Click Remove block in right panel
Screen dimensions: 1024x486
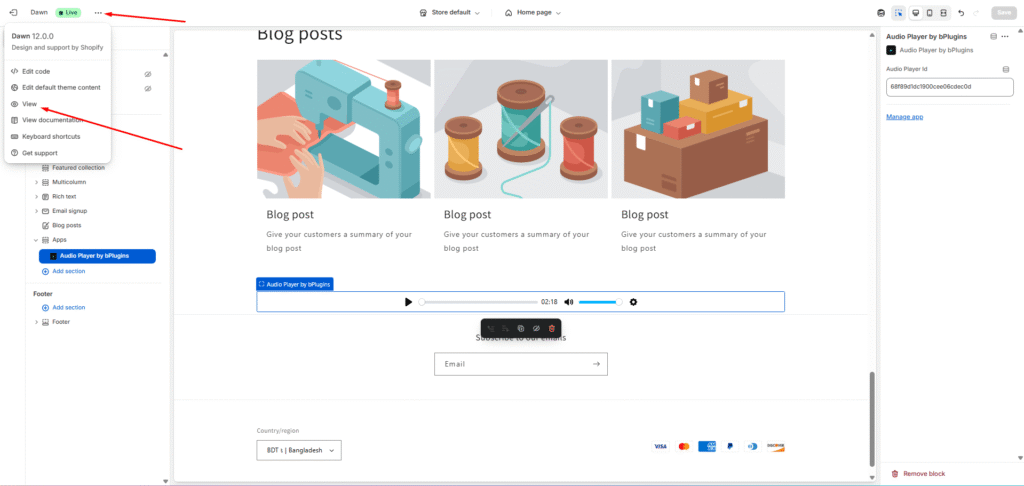tap(924, 474)
